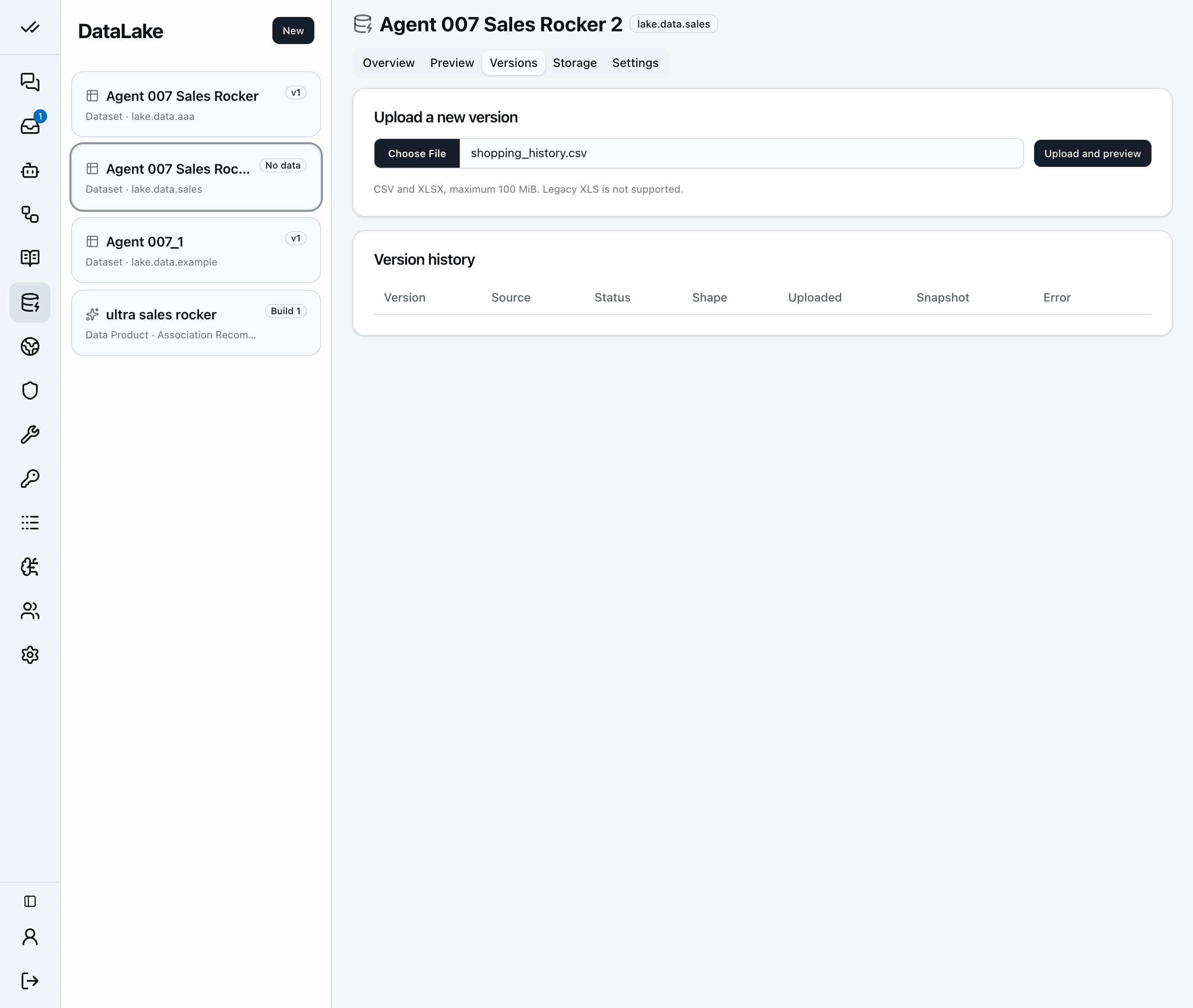This screenshot has height=1008, width=1193.
Task: Click v1 badge on Agent 007_1
Action: pos(296,238)
